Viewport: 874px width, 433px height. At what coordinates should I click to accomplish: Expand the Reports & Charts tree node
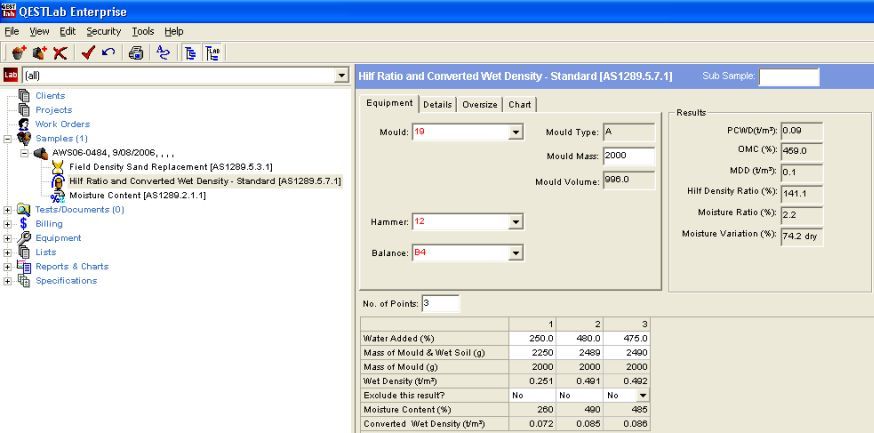tap(8, 266)
